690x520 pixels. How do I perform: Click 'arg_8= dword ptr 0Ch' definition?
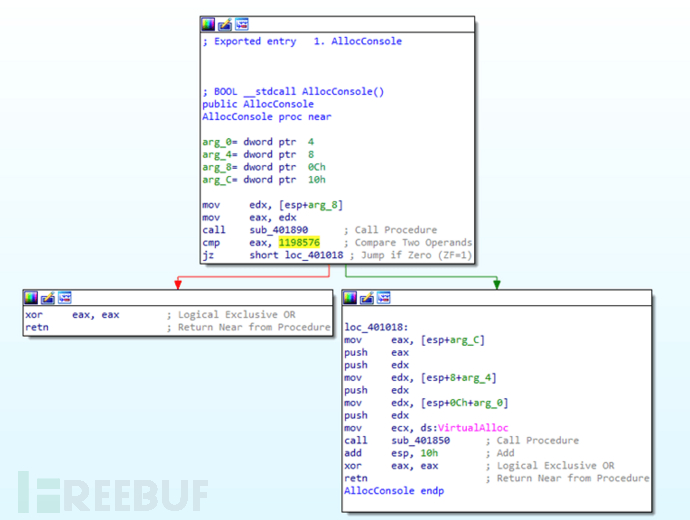(264, 167)
